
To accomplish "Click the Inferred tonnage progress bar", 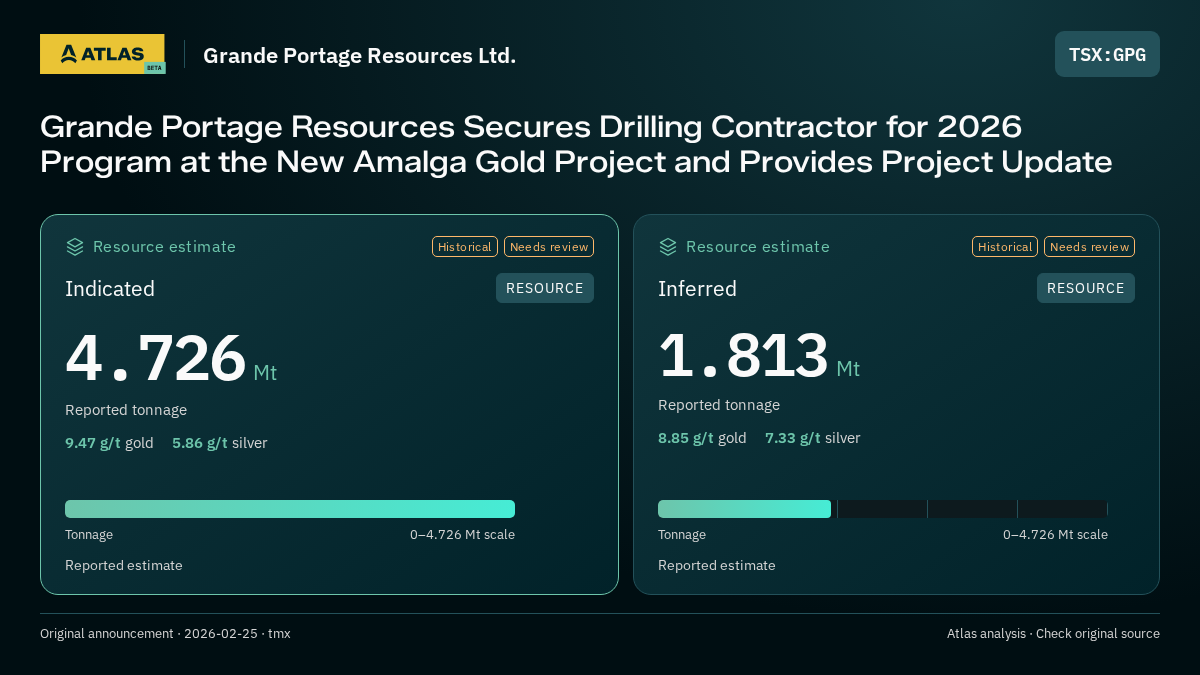I will pos(883,509).
